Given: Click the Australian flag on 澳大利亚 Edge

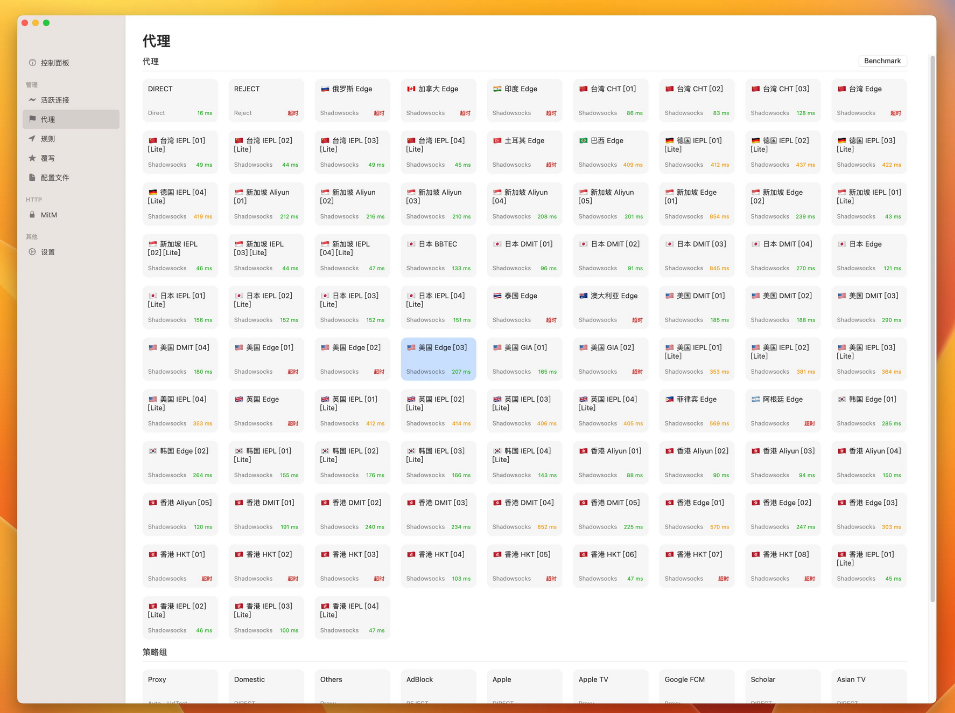Looking at the screenshot, I should click(583, 296).
